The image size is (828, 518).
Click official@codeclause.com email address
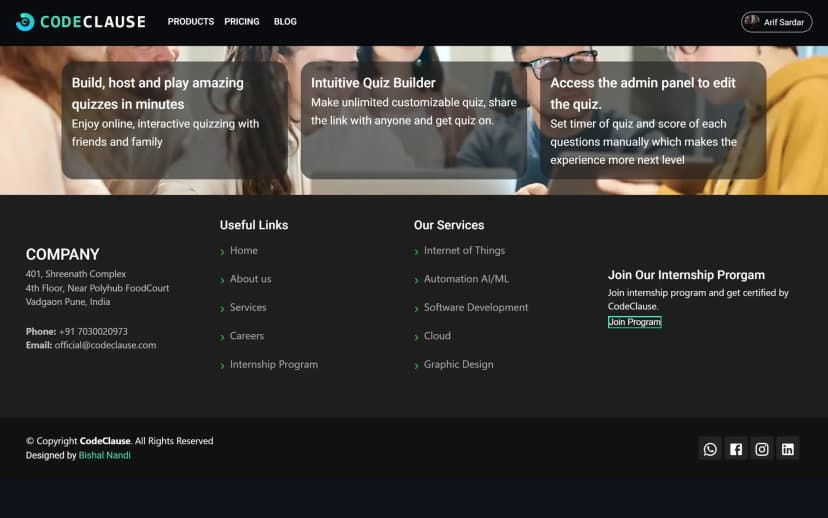click(x=105, y=345)
